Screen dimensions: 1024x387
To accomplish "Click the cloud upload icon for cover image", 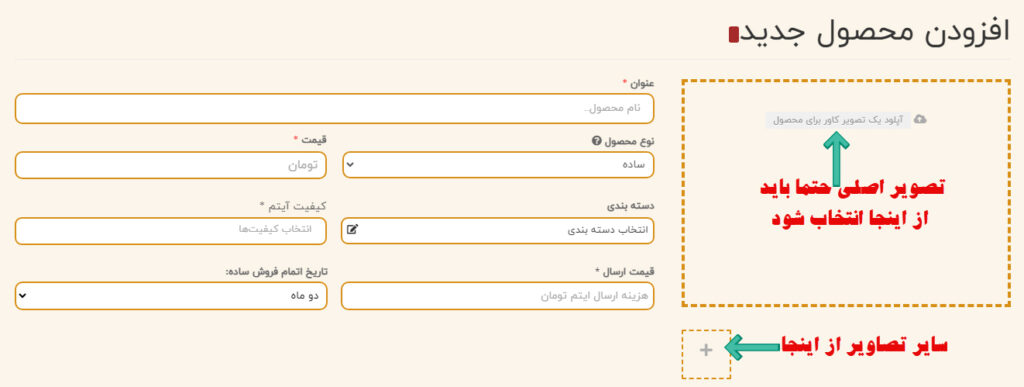I will (920, 119).
